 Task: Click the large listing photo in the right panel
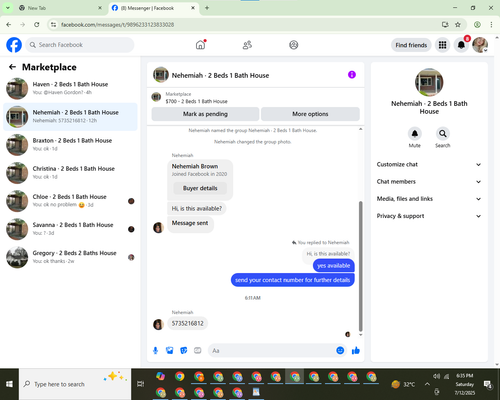429,82
